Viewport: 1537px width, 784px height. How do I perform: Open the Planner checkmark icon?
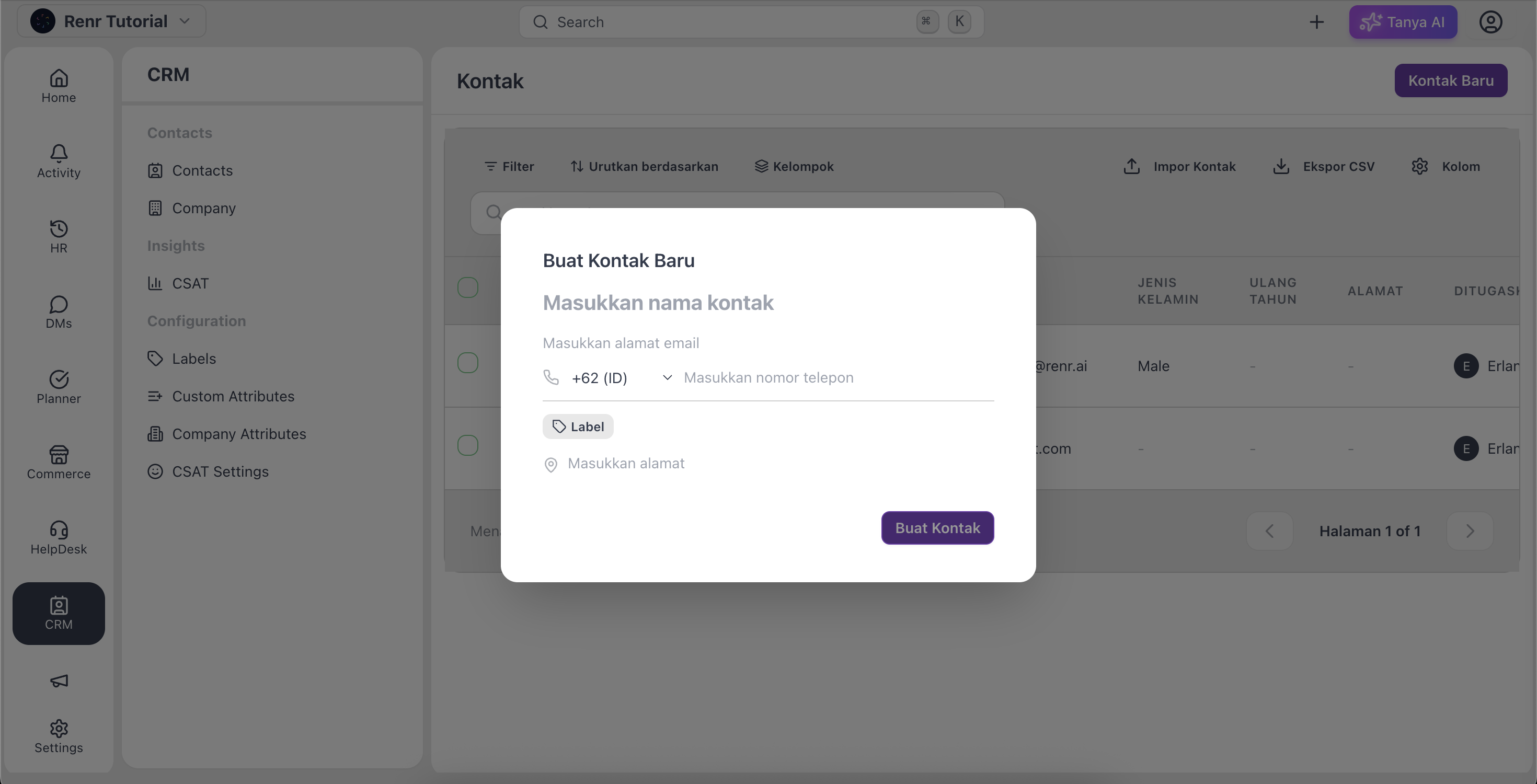pos(59,379)
